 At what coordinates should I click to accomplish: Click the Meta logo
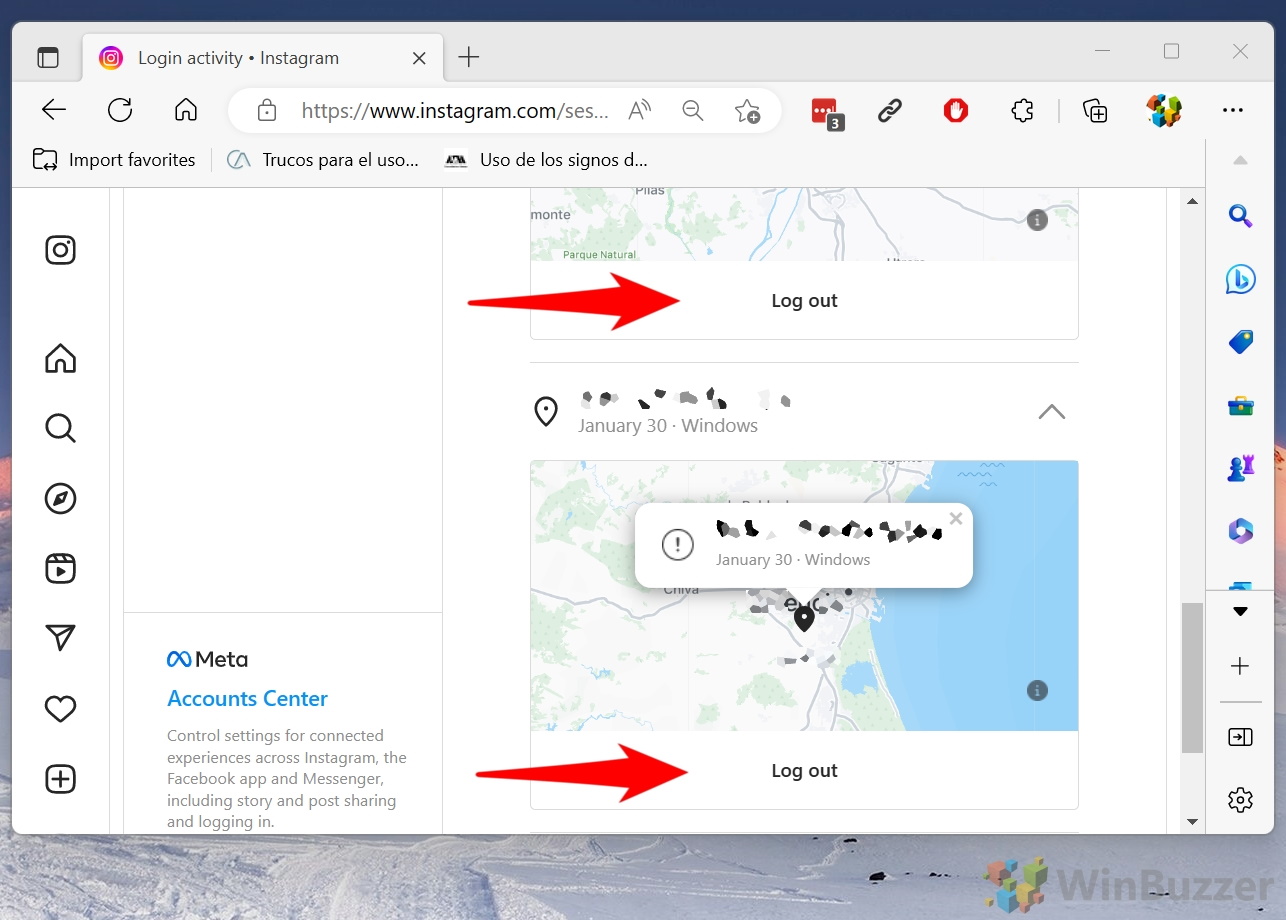[x=207, y=659]
